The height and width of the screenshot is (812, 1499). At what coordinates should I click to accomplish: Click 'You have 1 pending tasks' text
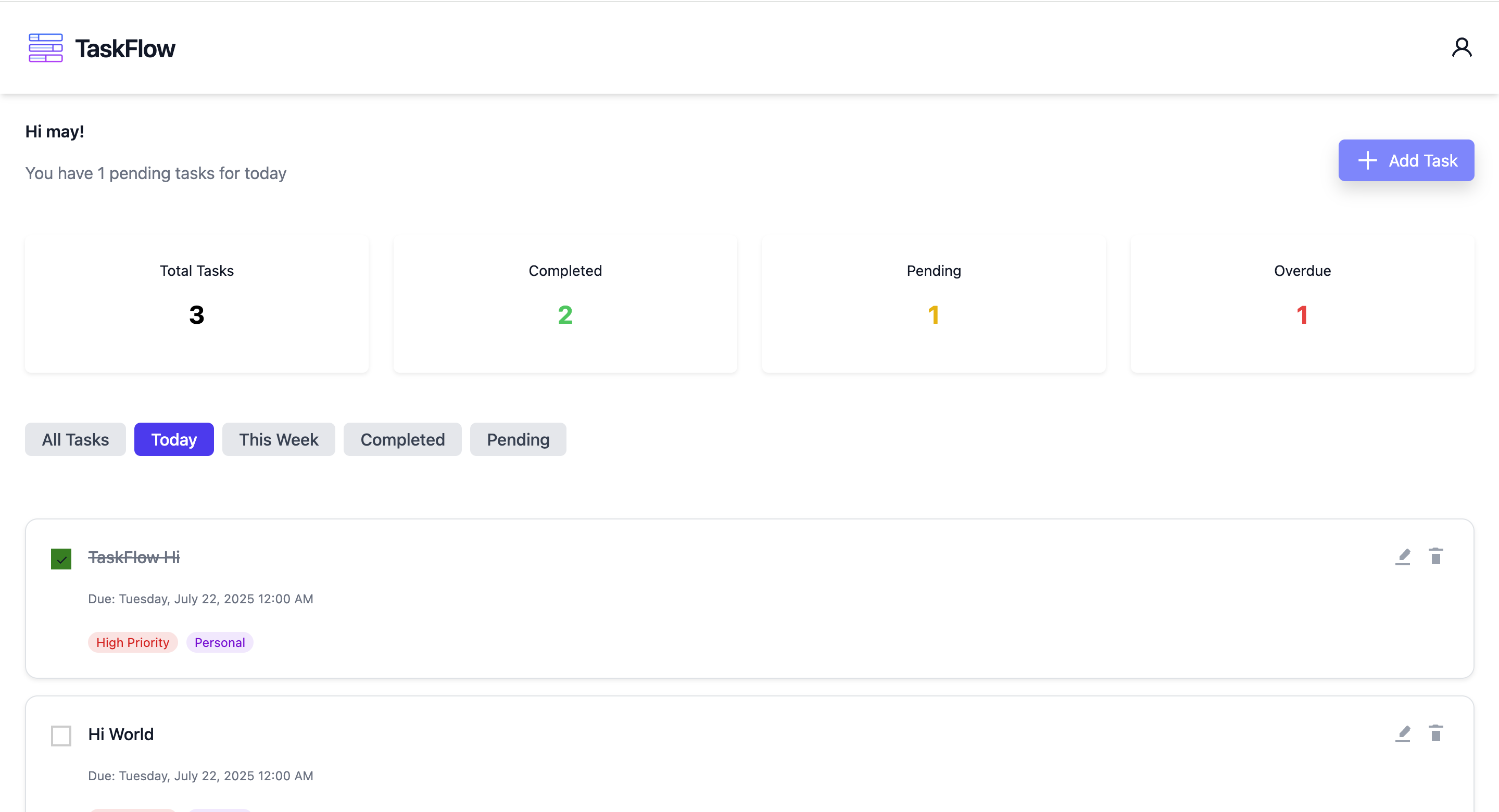click(155, 173)
